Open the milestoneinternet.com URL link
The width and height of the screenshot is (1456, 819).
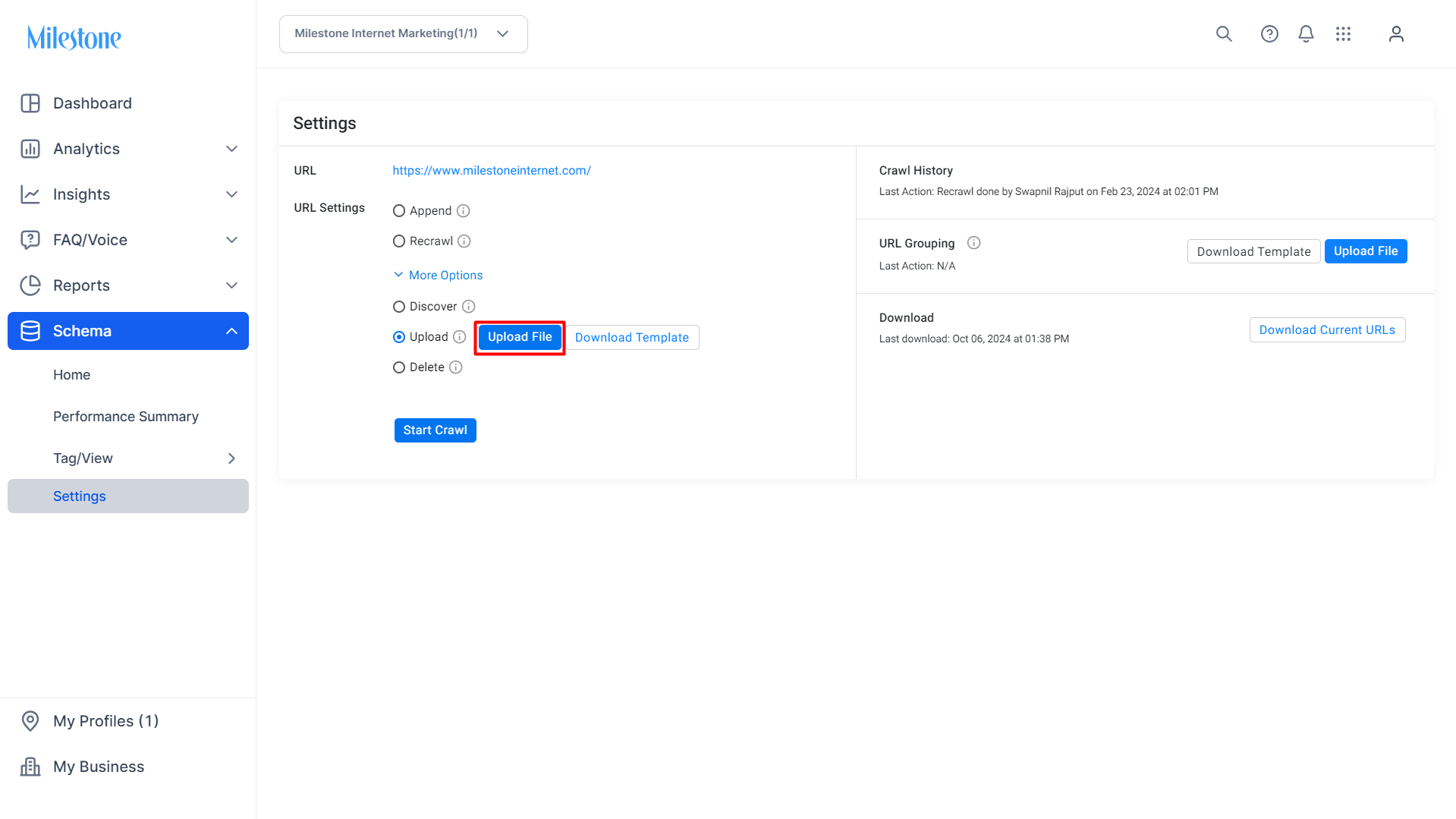pyautogui.click(x=492, y=171)
